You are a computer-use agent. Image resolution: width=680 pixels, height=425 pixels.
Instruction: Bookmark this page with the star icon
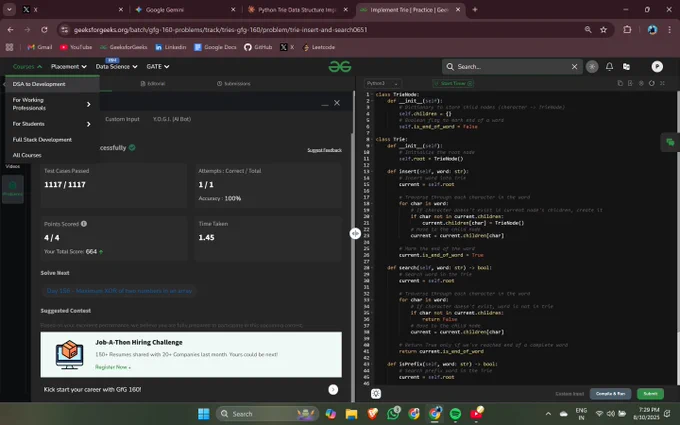[603, 29]
